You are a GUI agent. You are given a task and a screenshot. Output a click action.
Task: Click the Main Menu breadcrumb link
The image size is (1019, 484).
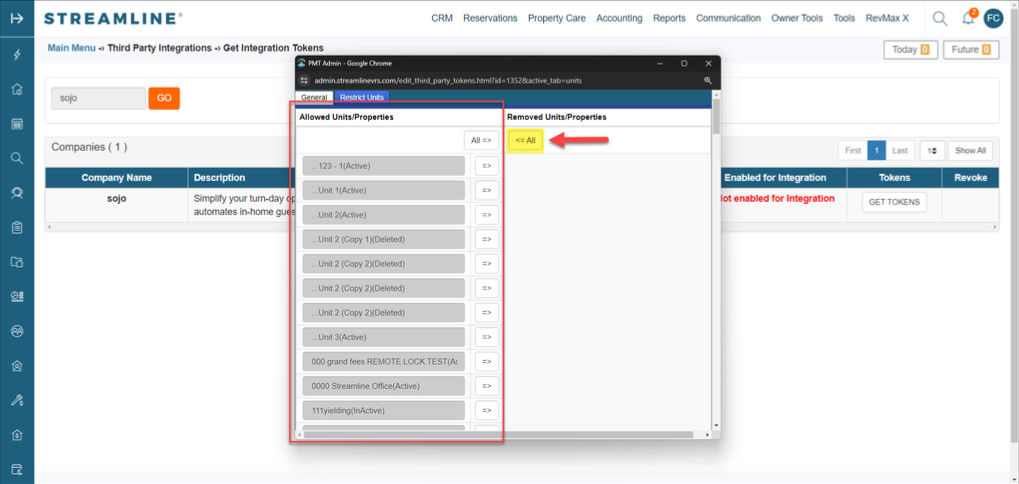point(72,48)
